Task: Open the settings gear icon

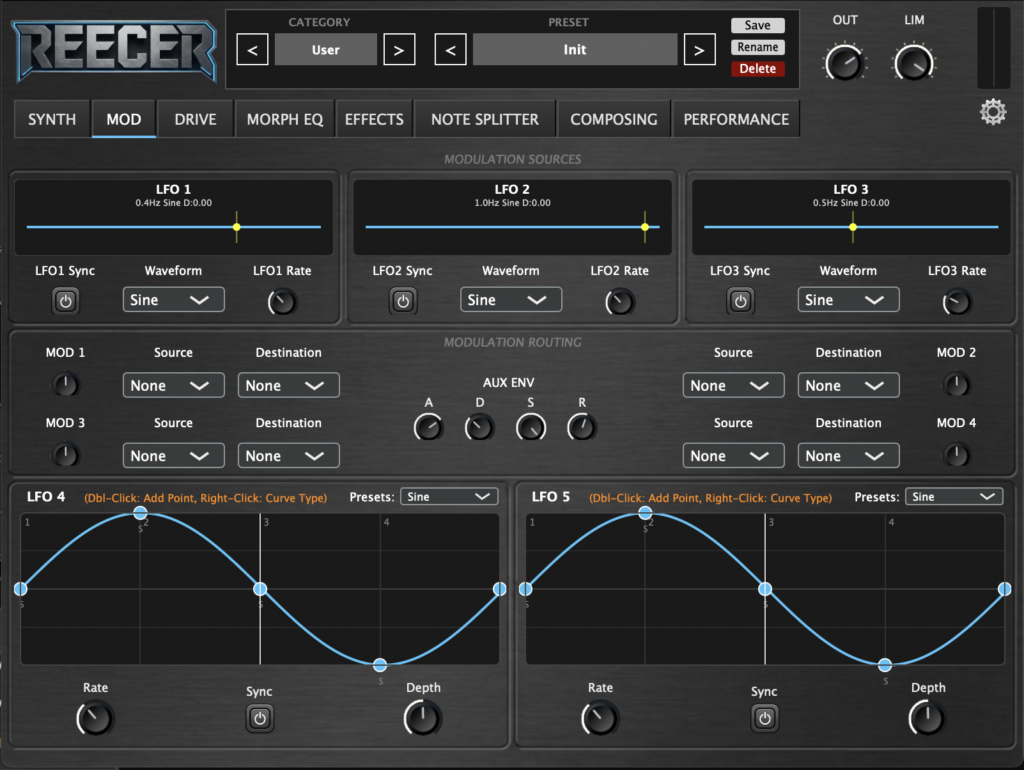Action: [992, 113]
